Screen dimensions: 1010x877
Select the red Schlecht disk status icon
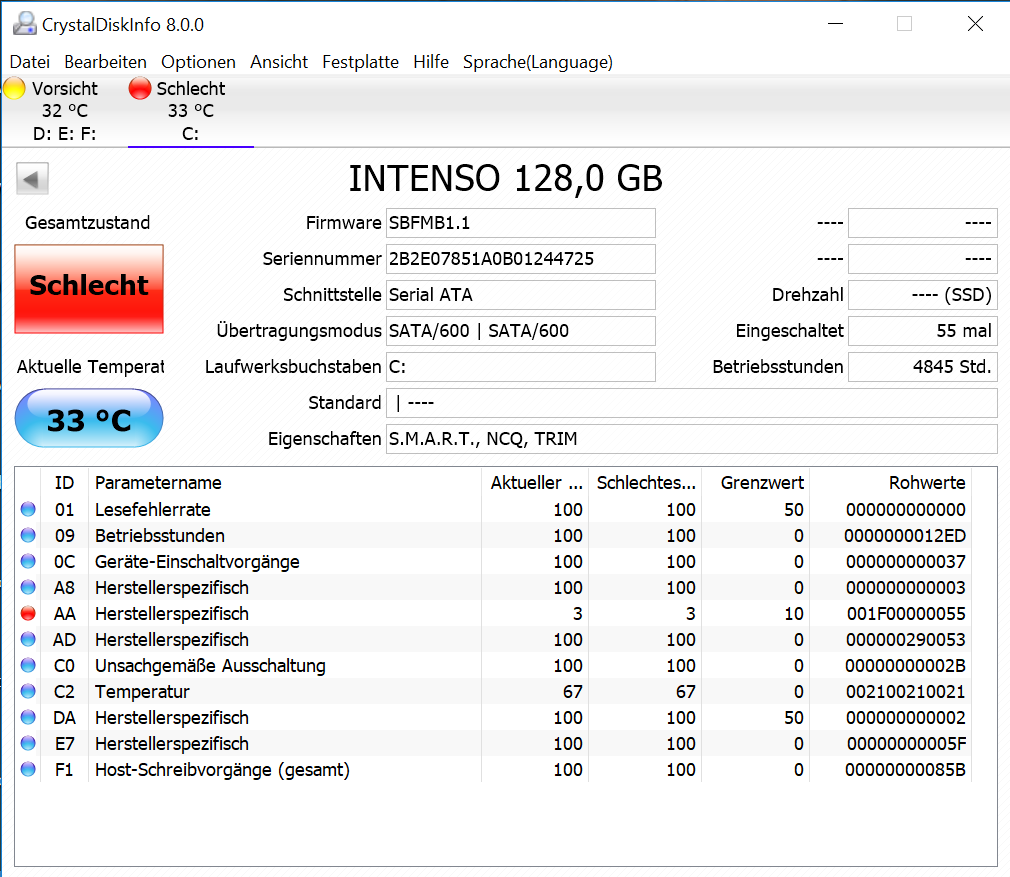click(x=140, y=88)
